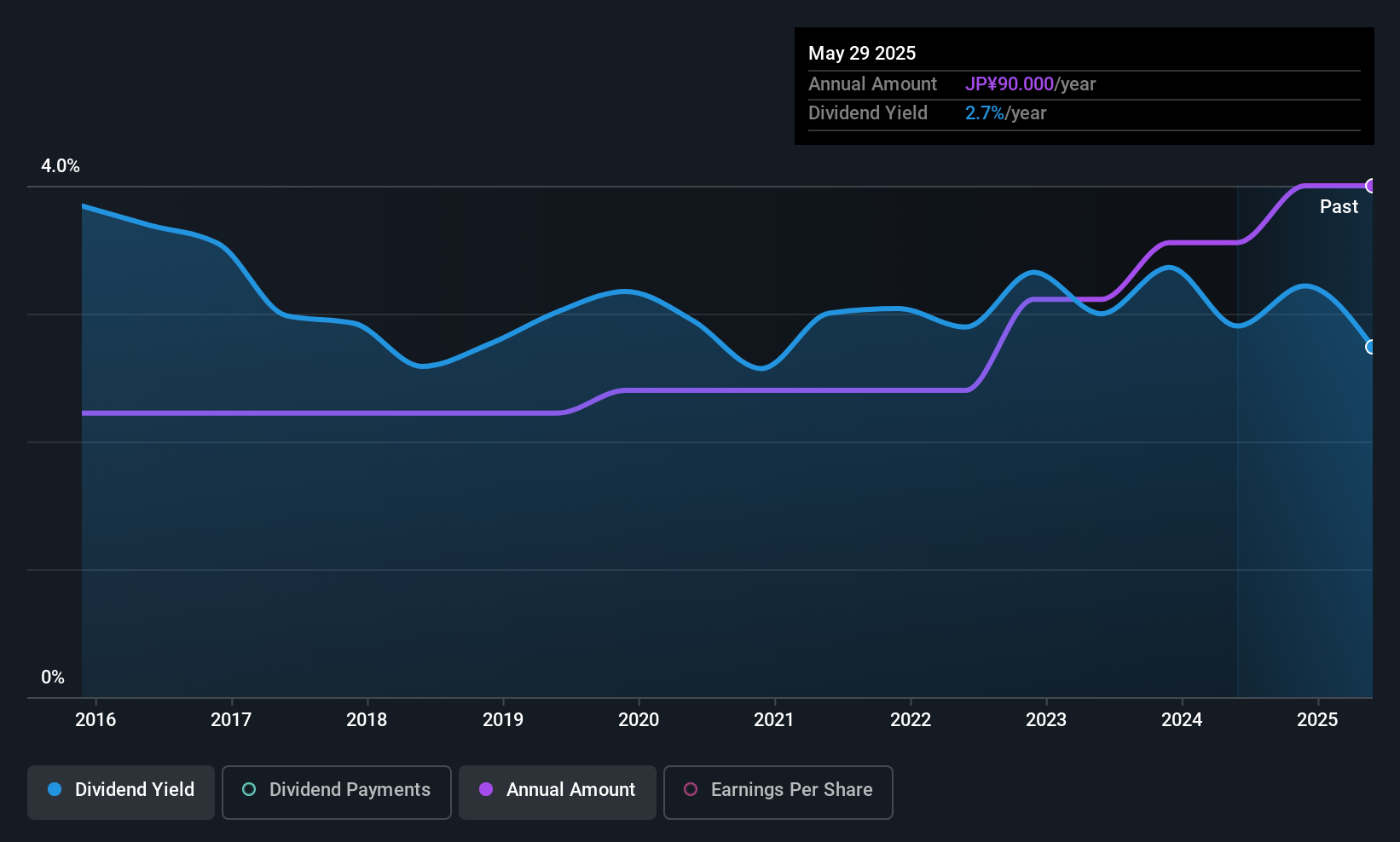The image size is (1400, 842).
Task: Click the May 29 2025 tooltip date
Action: (x=862, y=53)
